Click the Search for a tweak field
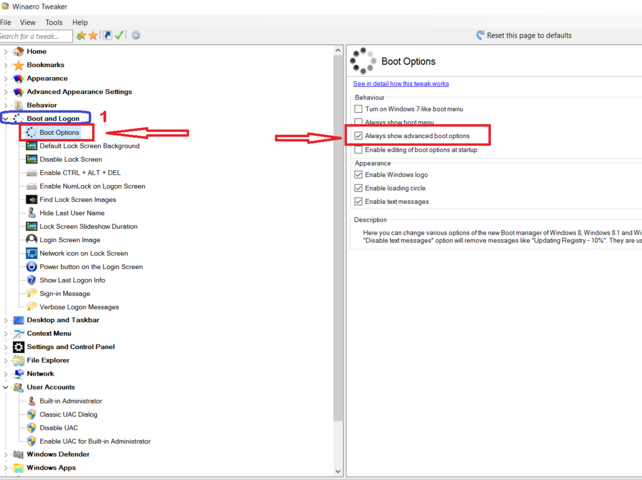Screen dimensions: 642x480 pos(36,36)
